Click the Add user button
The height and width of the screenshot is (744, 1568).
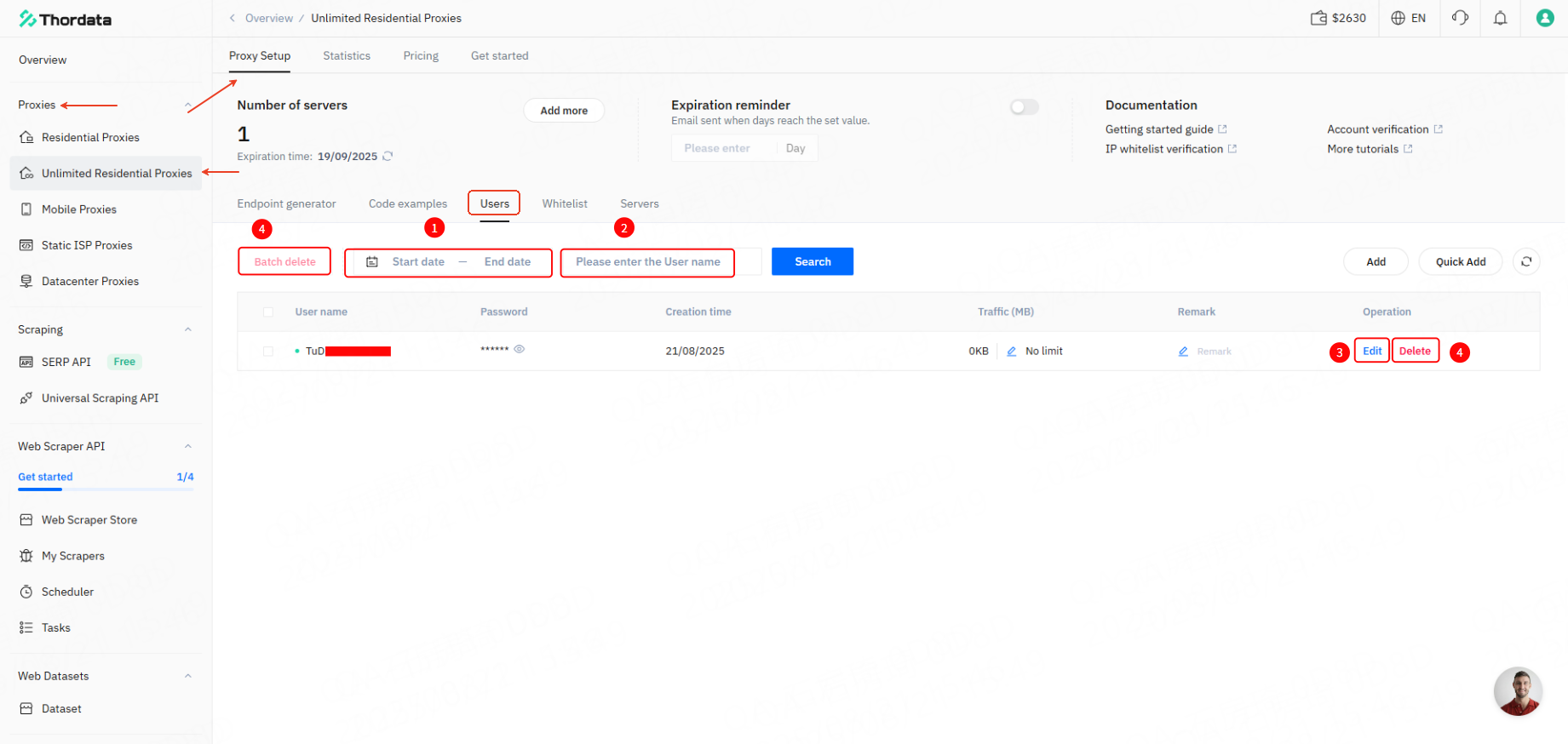pyautogui.click(x=1376, y=261)
